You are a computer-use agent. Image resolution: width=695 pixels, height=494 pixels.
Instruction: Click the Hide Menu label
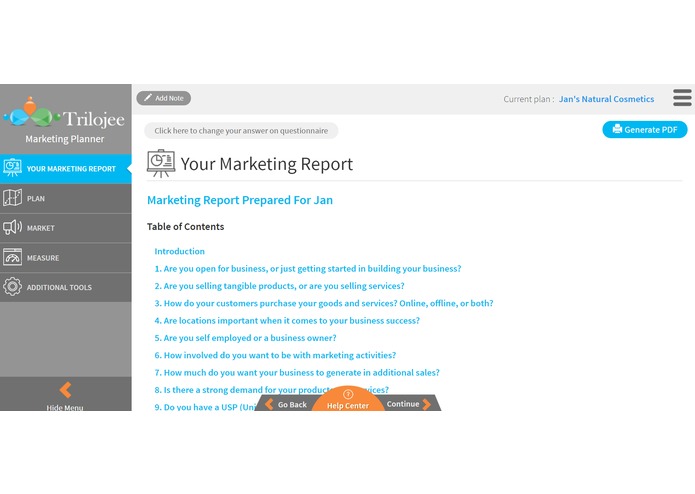click(65, 408)
